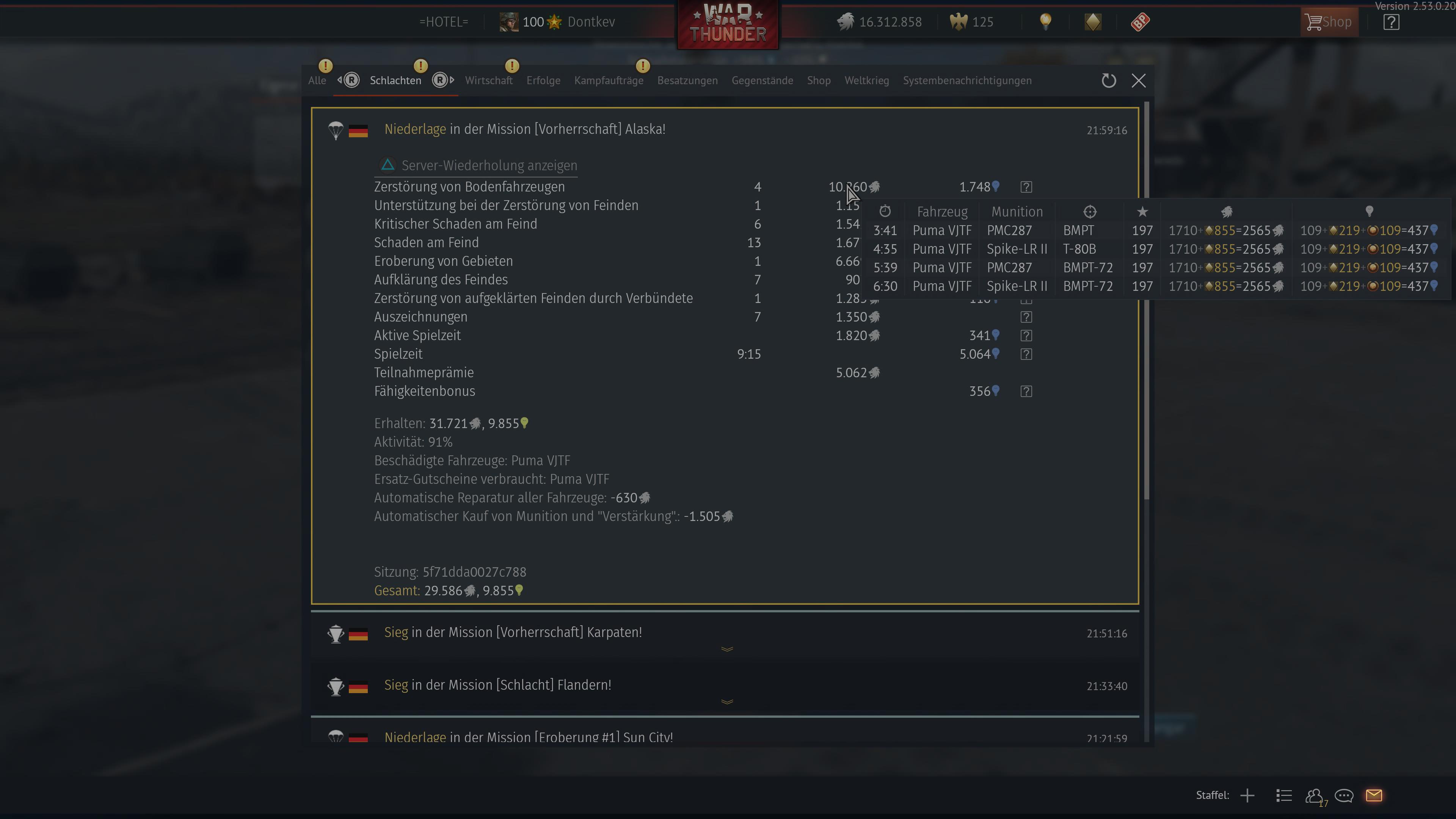The image size is (1456, 819).
Task: Add a squadron with Staffel plus button
Action: [1247, 796]
